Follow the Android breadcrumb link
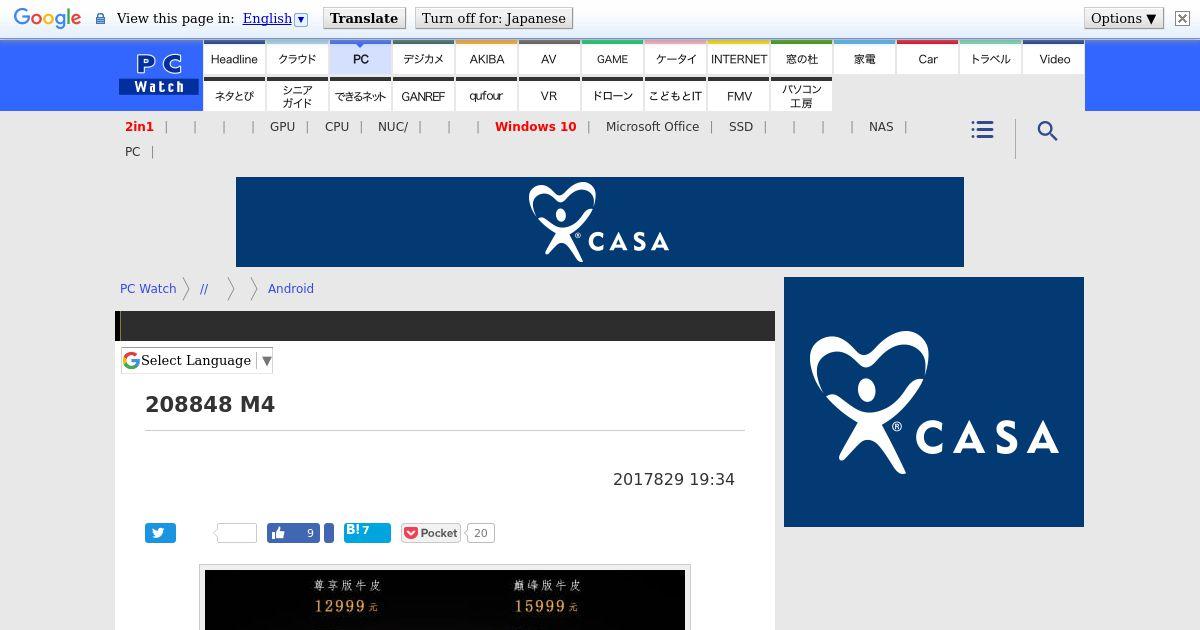This screenshot has height=630, width=1200. pyautogui.click(x=291, y=288)
